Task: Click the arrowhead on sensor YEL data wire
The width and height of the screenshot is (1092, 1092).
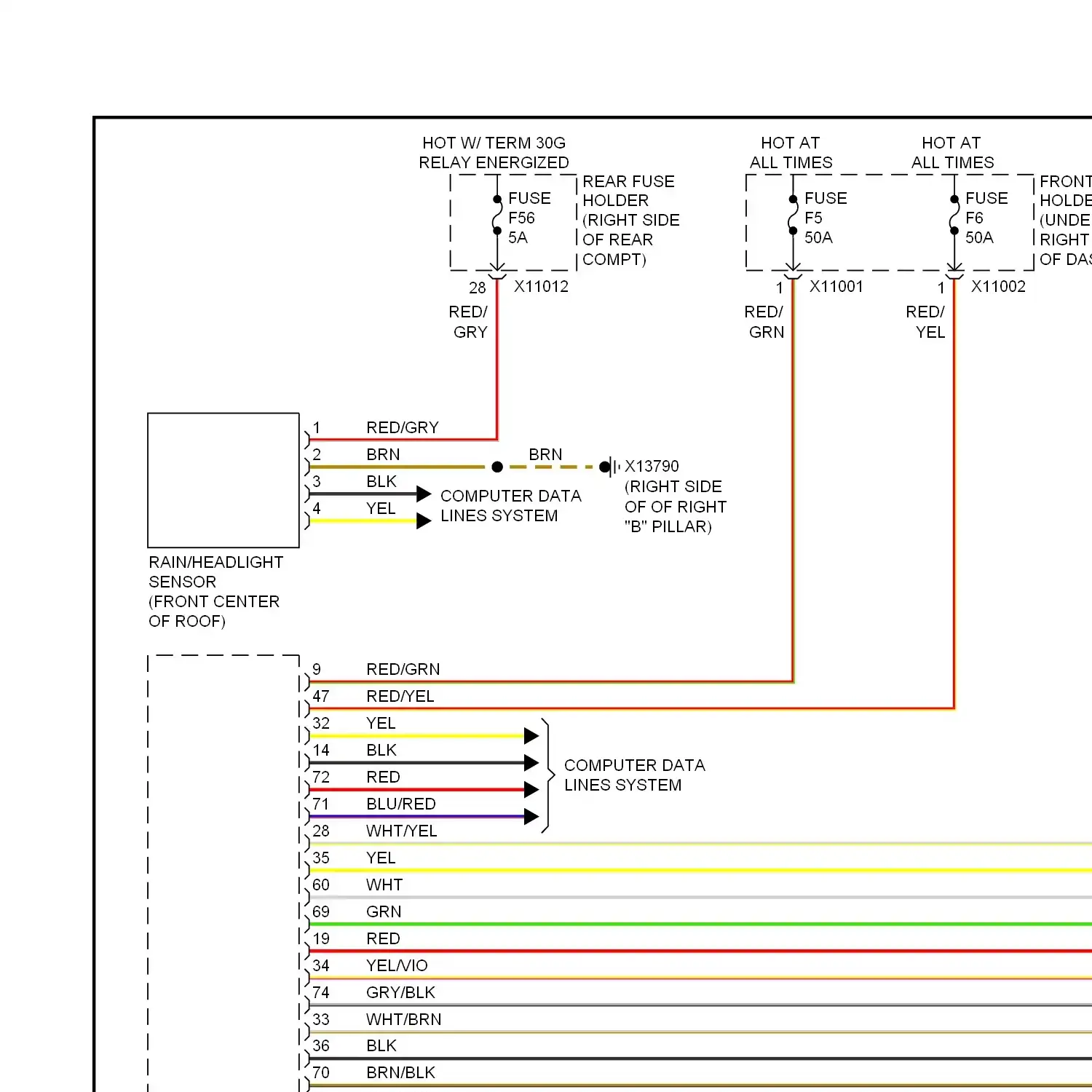Action: (424, 521)
